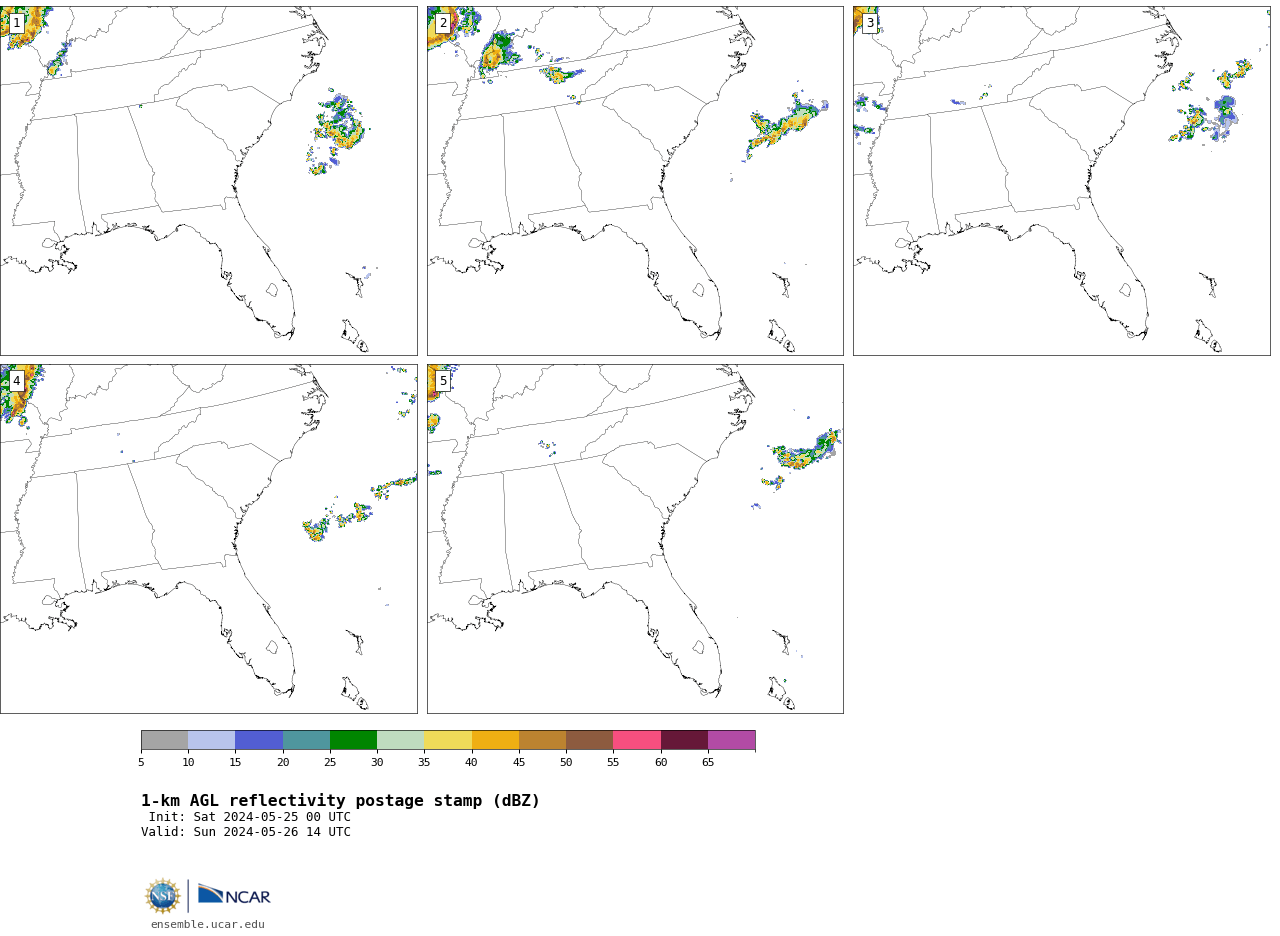Click the member number label '5'

443,381
